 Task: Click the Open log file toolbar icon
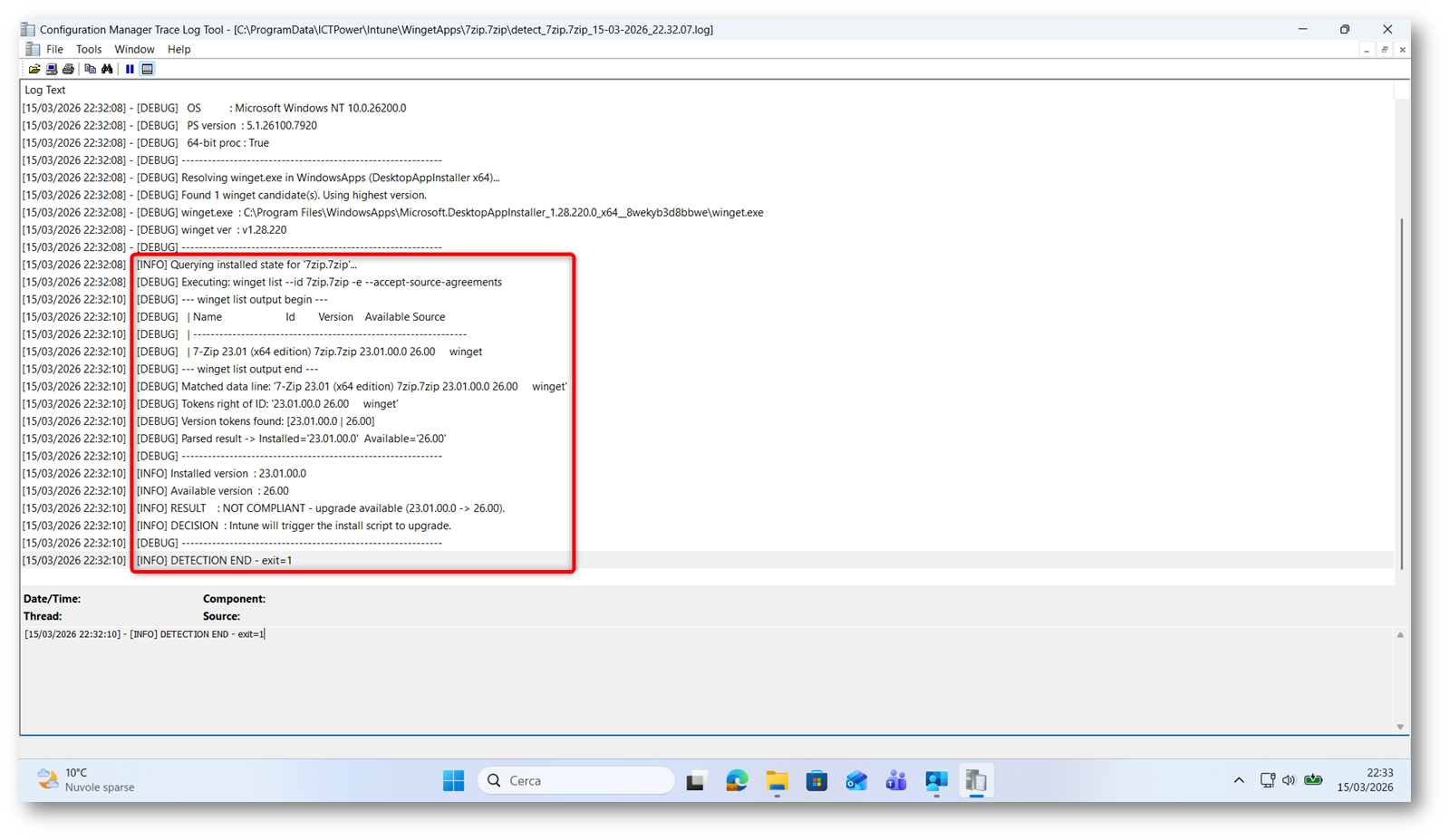(34, 69)
